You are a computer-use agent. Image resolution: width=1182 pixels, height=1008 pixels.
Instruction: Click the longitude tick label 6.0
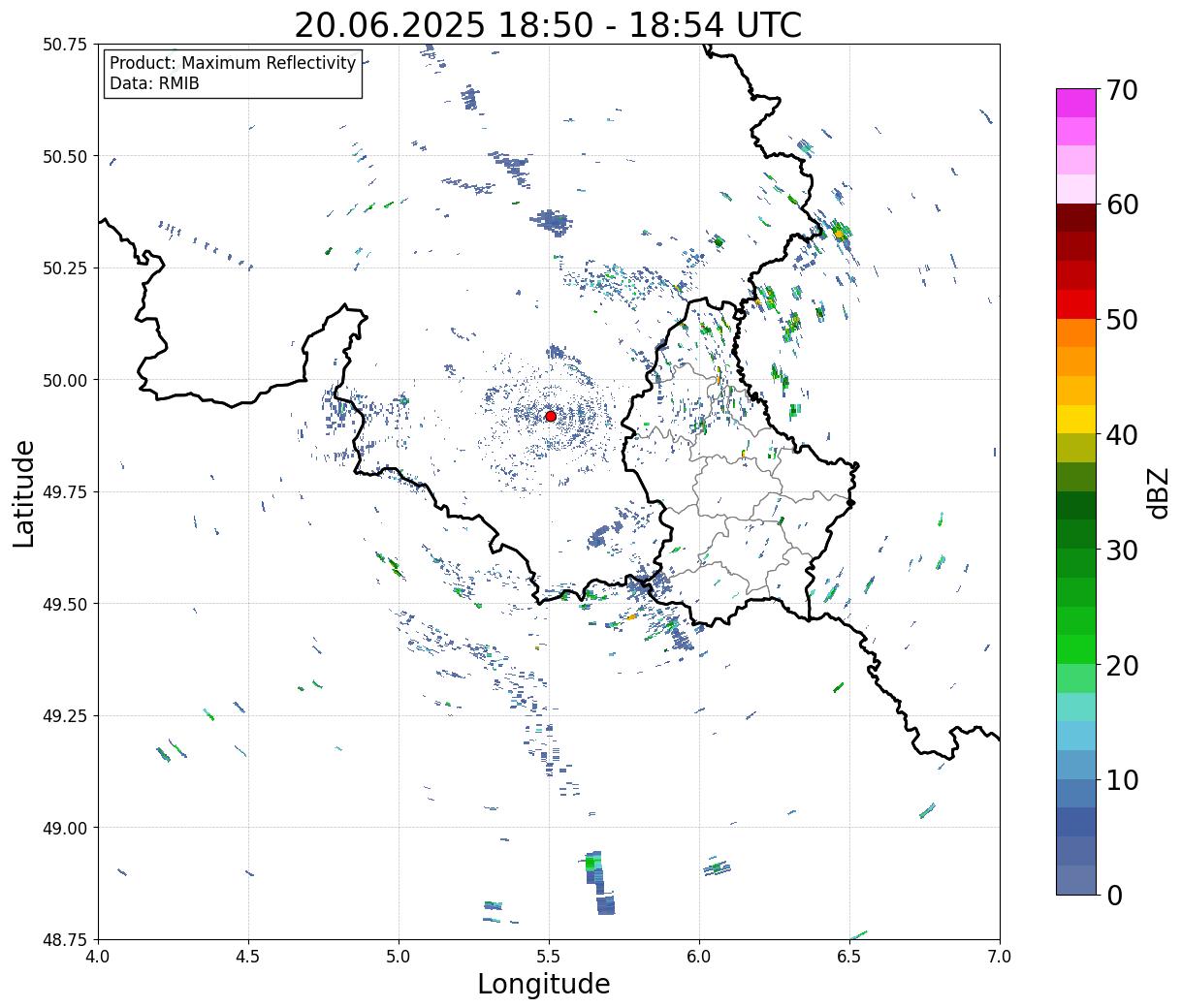coord(699,957)
